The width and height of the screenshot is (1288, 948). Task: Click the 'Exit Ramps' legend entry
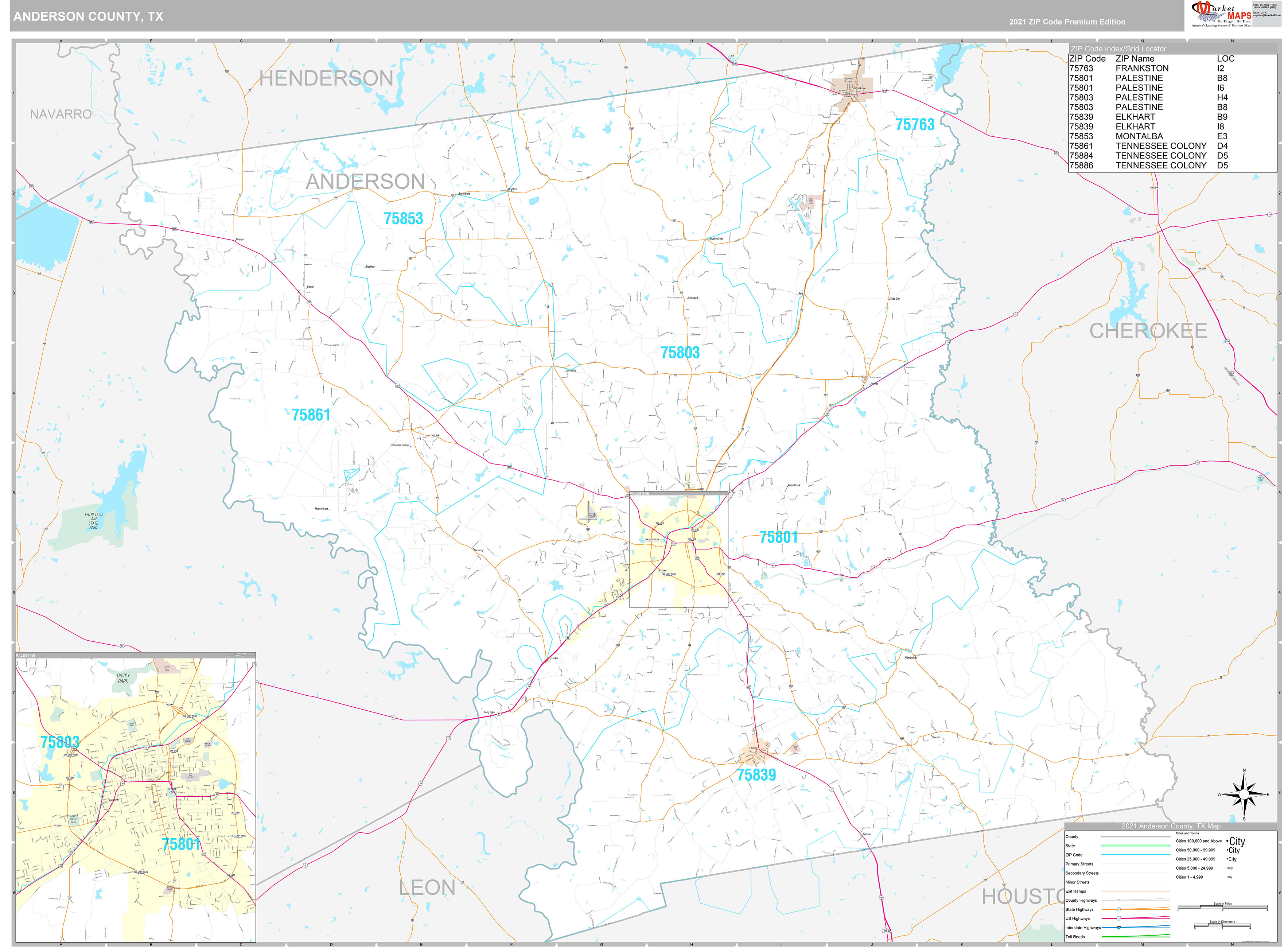coord(1076,892)
